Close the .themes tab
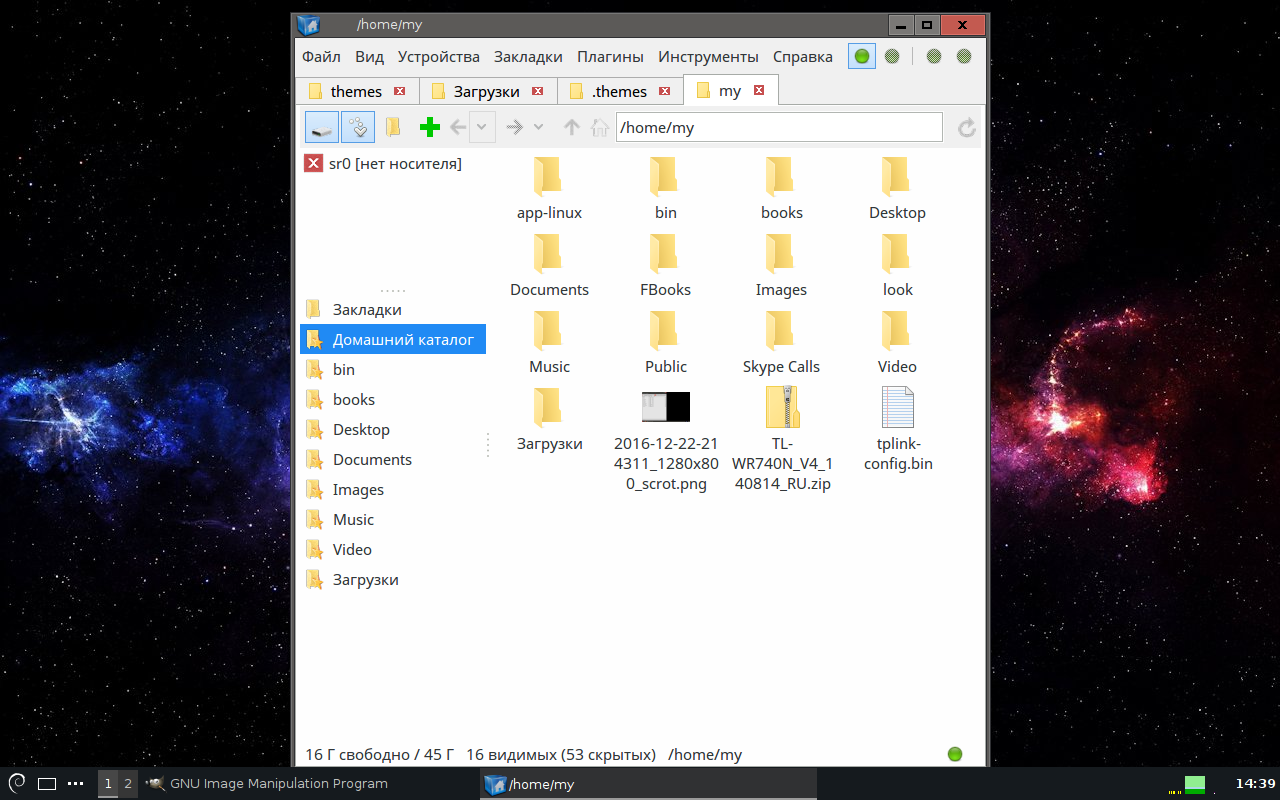The image size is (1280, 800). [665, 91]
